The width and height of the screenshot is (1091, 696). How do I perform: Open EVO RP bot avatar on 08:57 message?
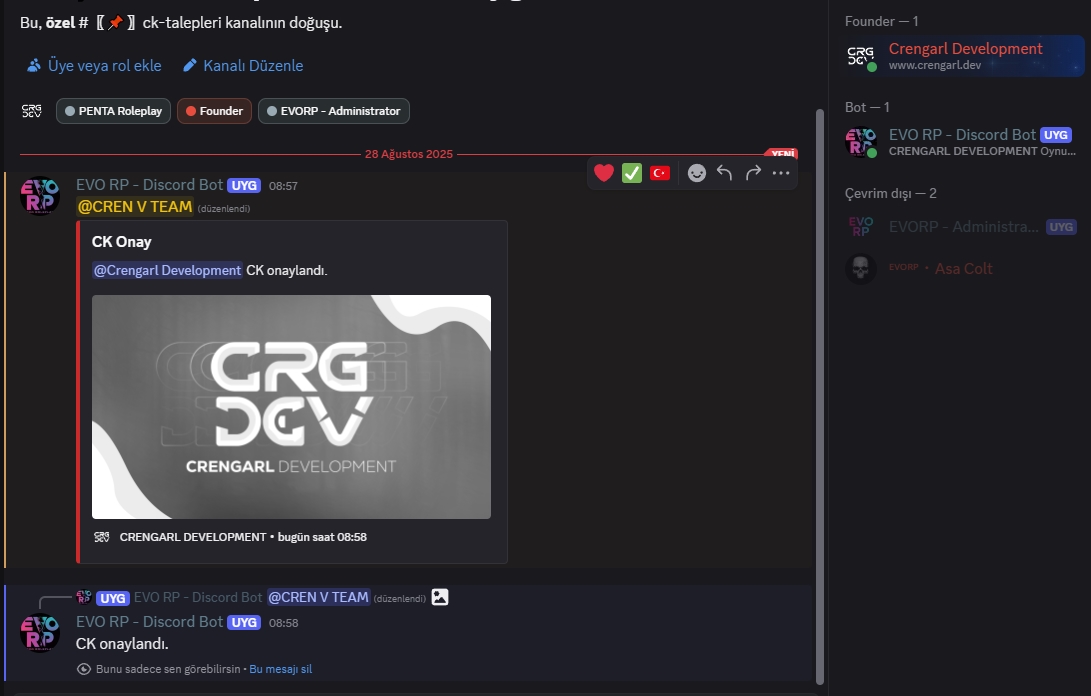click(x=40, y=196)
